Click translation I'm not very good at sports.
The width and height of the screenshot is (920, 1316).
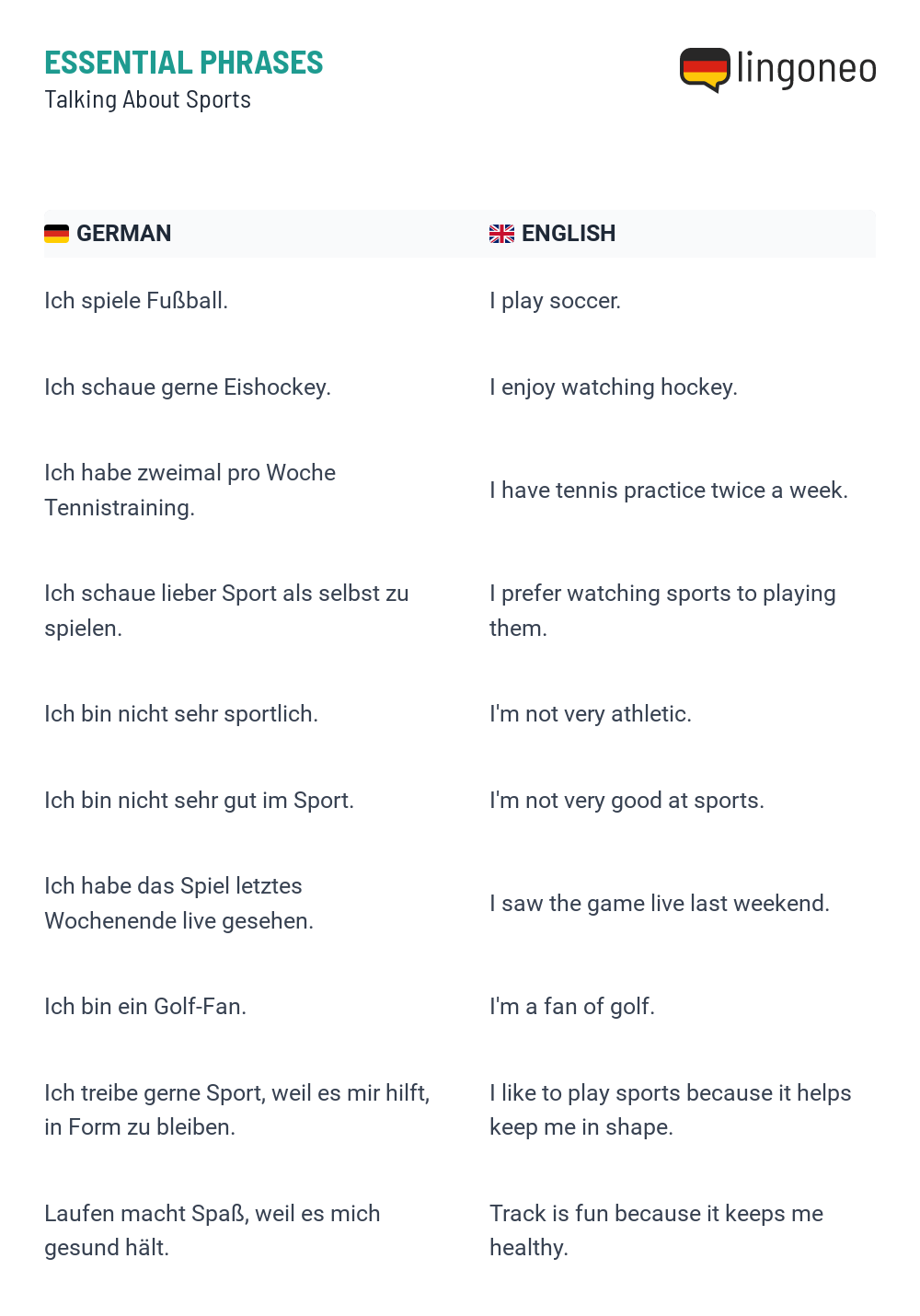tap(627, 801)
